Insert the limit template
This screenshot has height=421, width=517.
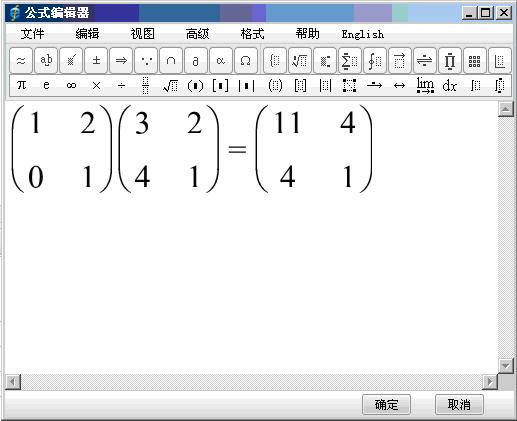click(x=425, y=86)
